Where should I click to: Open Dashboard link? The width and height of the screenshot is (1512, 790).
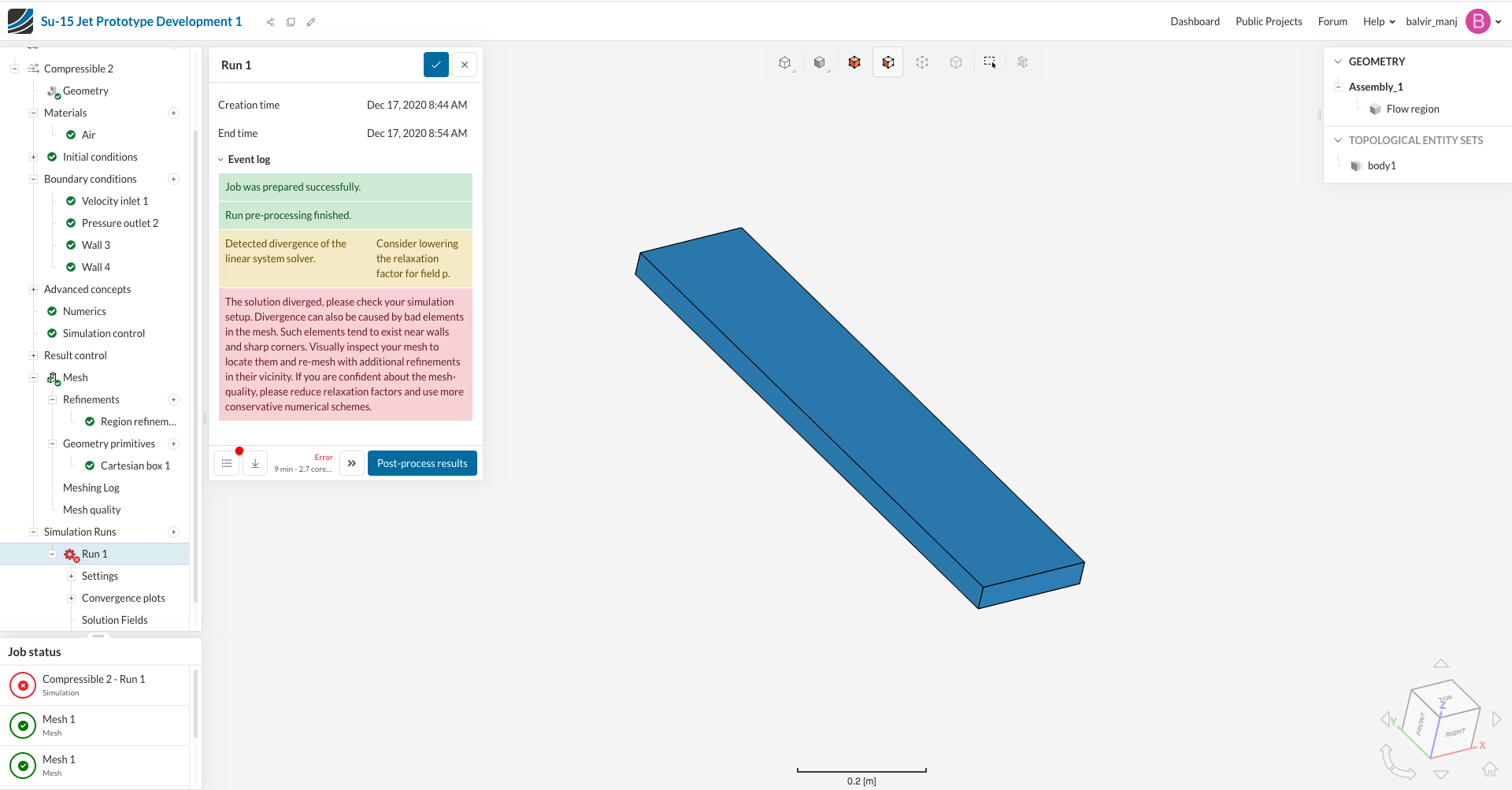[1195, 21]
